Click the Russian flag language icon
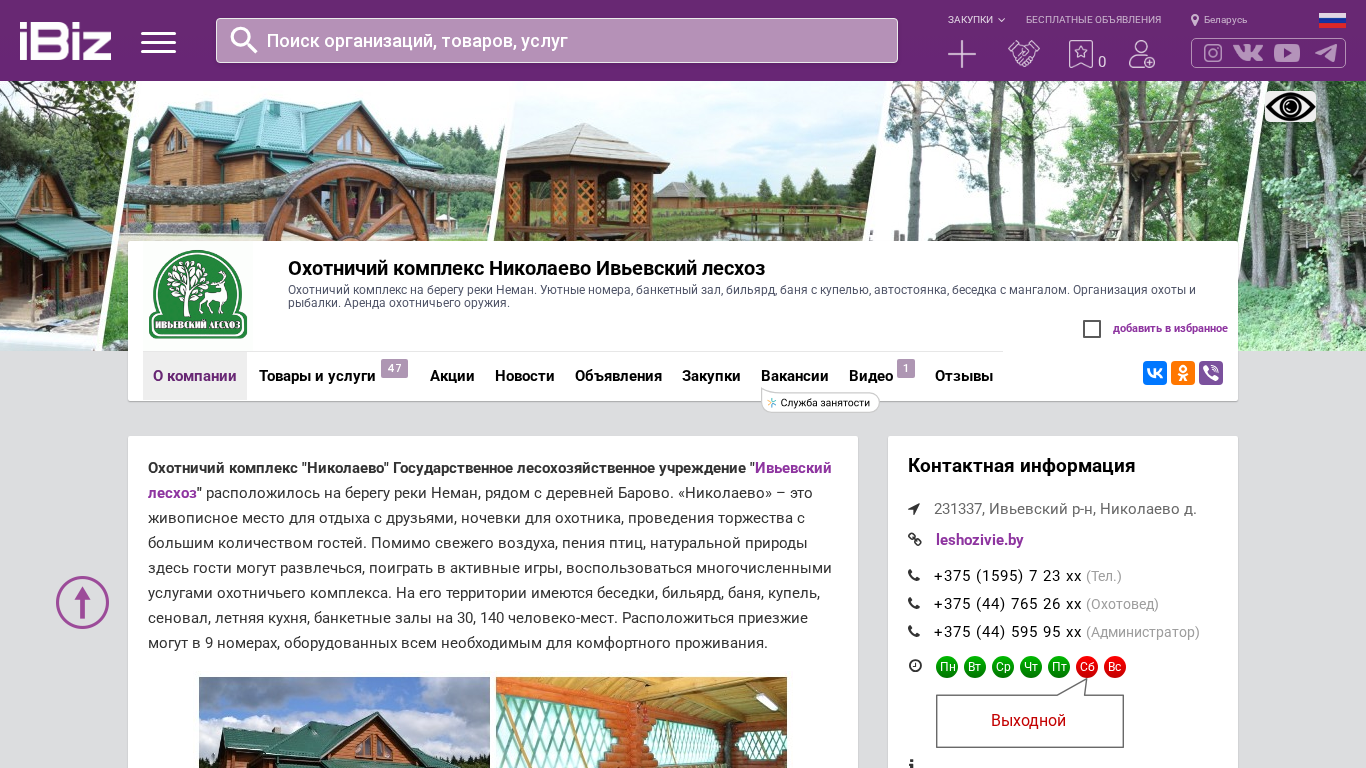1366x768 pixels. pos(1332,20)
